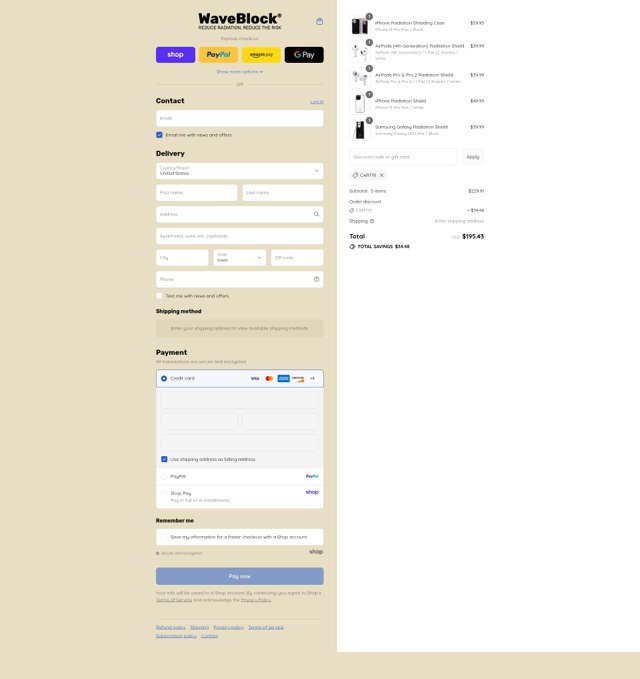
Task: Open AirPods Pro & Pro 2 Radiation Shield thumbnail
Action: [x=360, y=78]
